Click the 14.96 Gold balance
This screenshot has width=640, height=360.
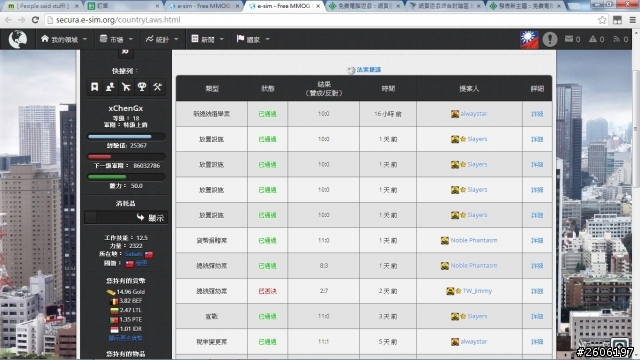pyautogui.click(x=131, y=291)
